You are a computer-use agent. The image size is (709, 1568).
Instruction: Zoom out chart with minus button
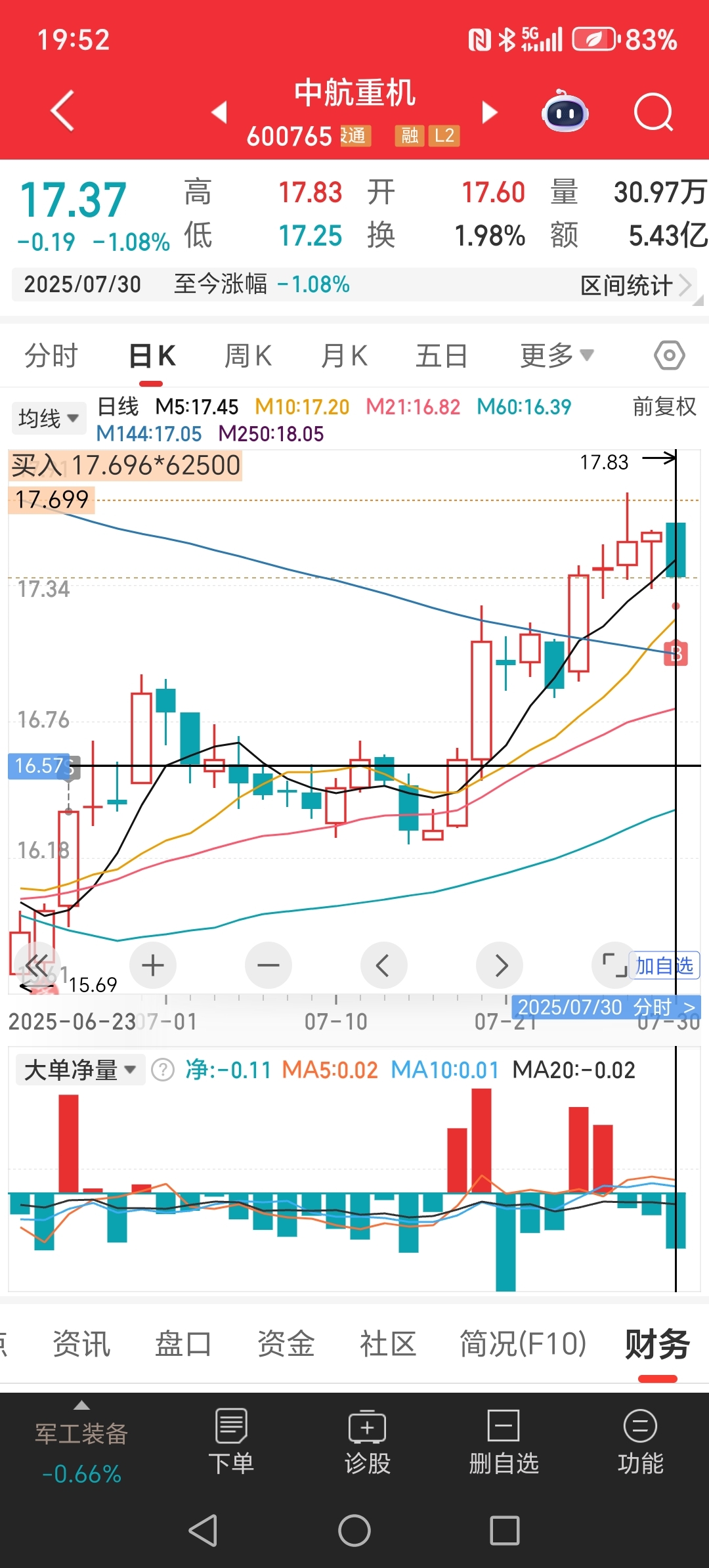(x=268, y=965)
